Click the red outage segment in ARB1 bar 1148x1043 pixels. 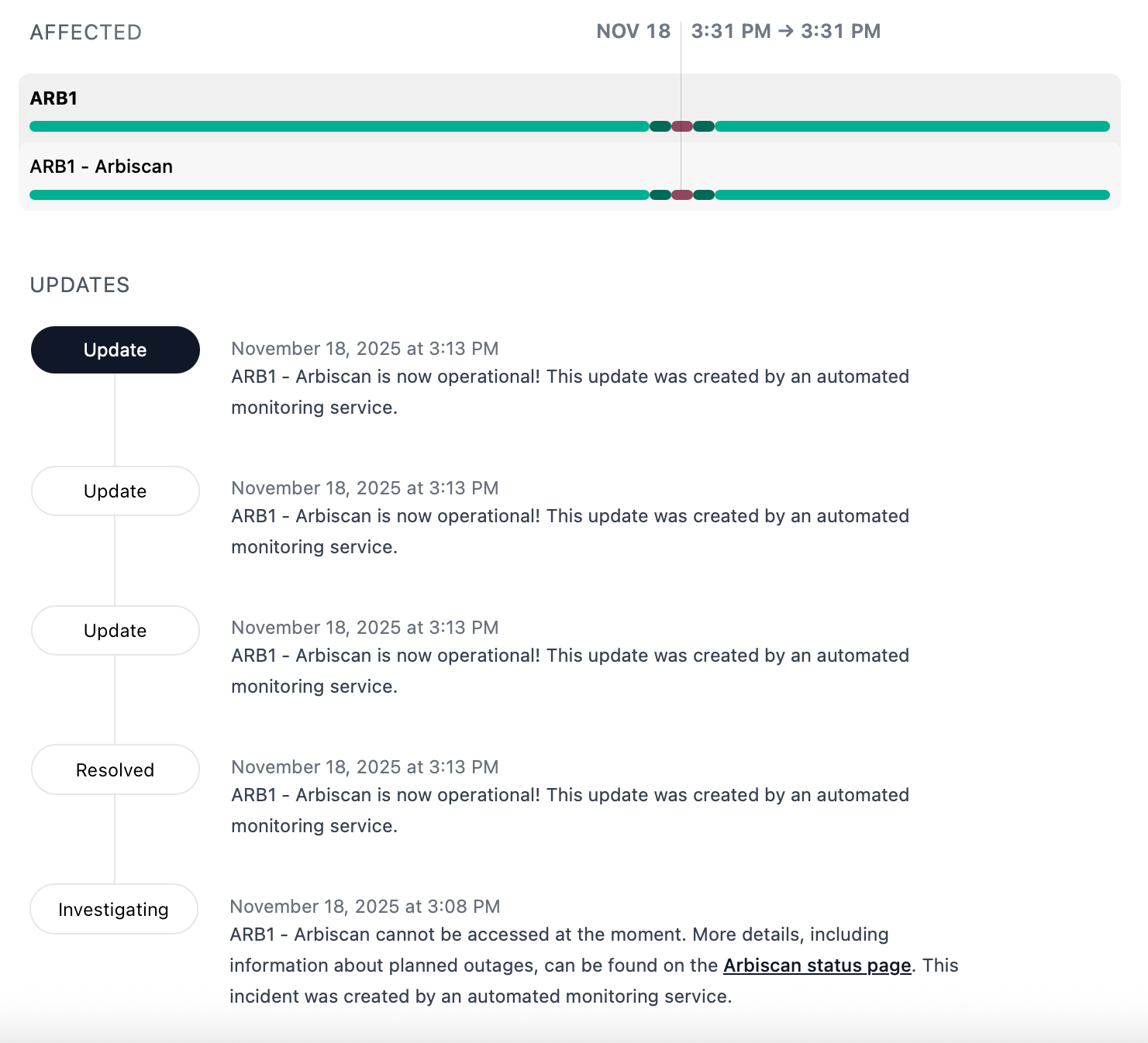tap(682, 126)
